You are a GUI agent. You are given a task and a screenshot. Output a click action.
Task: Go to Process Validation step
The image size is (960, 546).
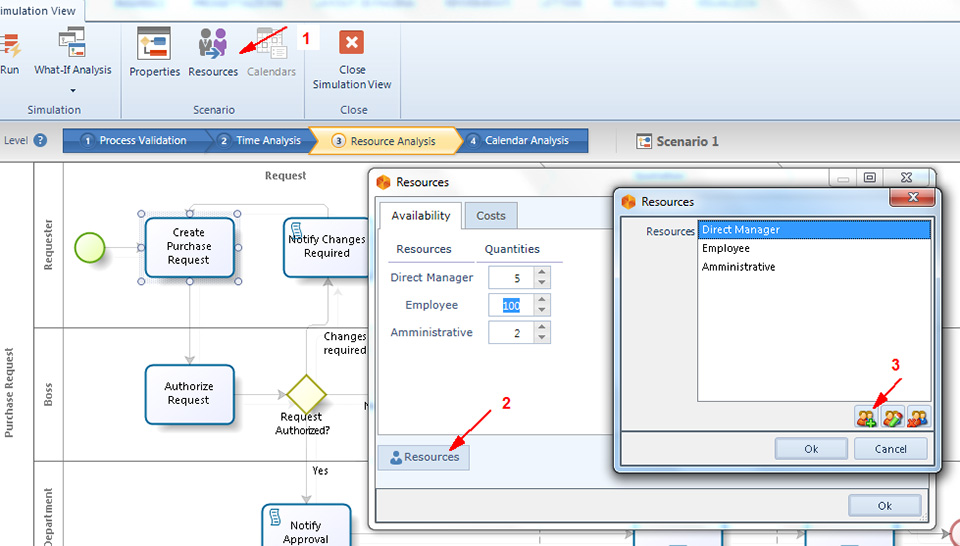(x=135, y=141)
